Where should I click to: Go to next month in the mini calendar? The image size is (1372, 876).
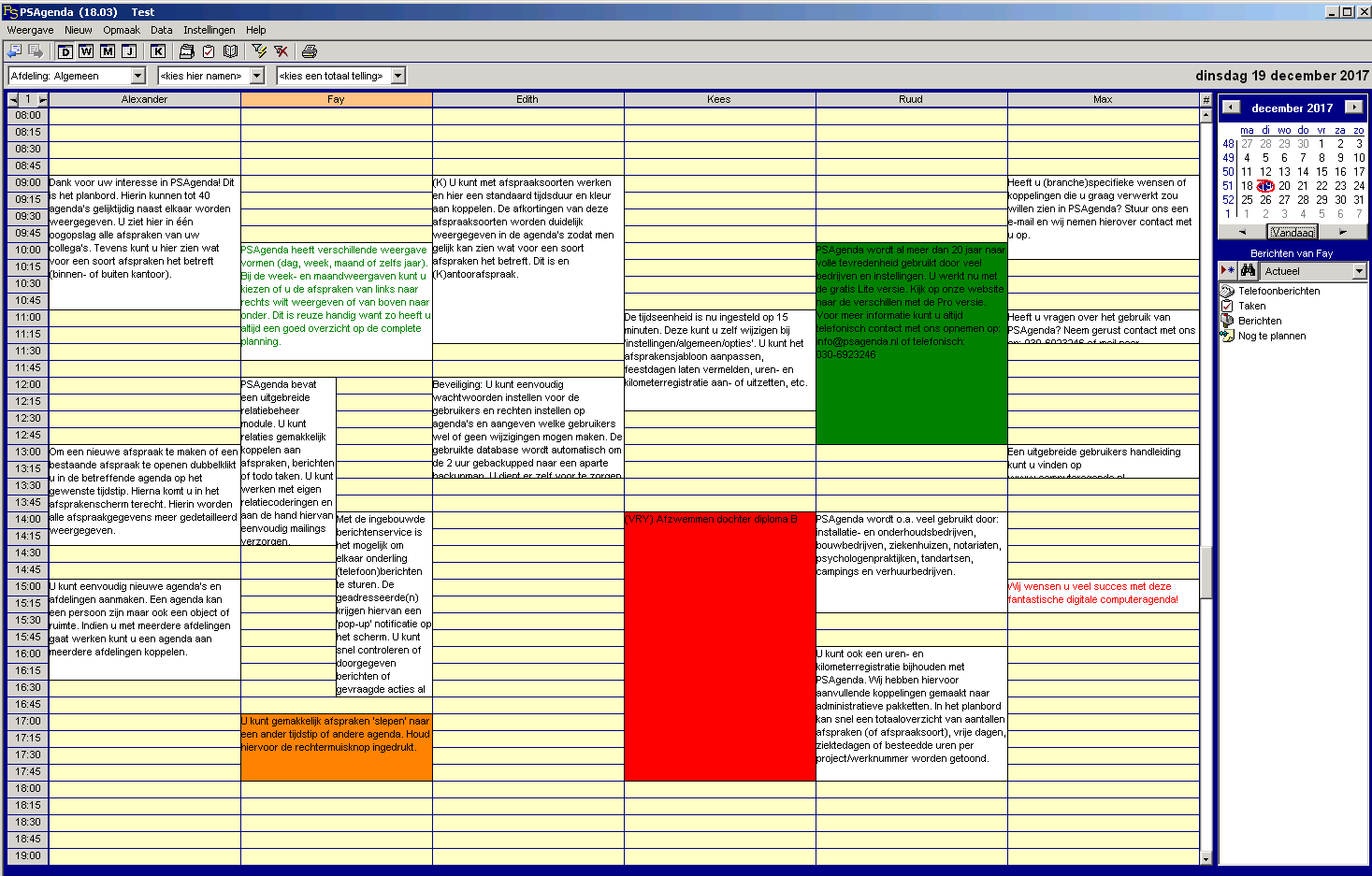pyautogui.click(x=1353, y=108)
